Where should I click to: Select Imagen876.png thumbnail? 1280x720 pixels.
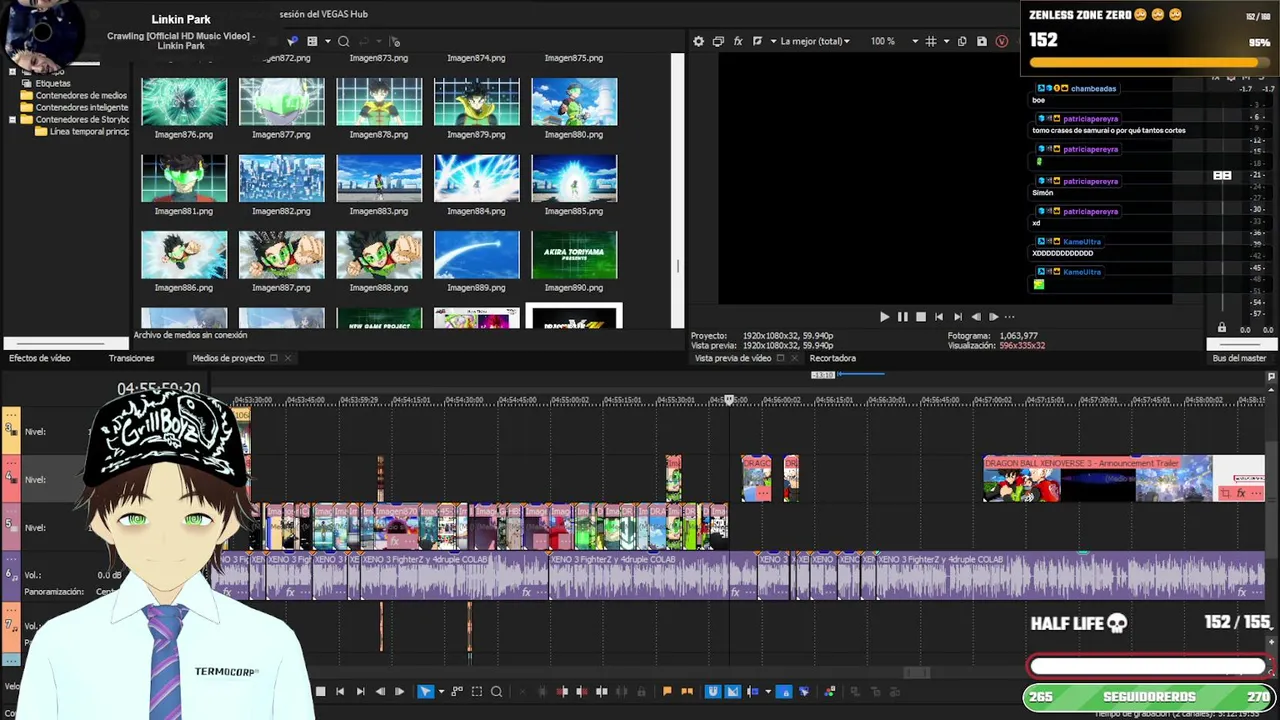click(x=184, y=102)
